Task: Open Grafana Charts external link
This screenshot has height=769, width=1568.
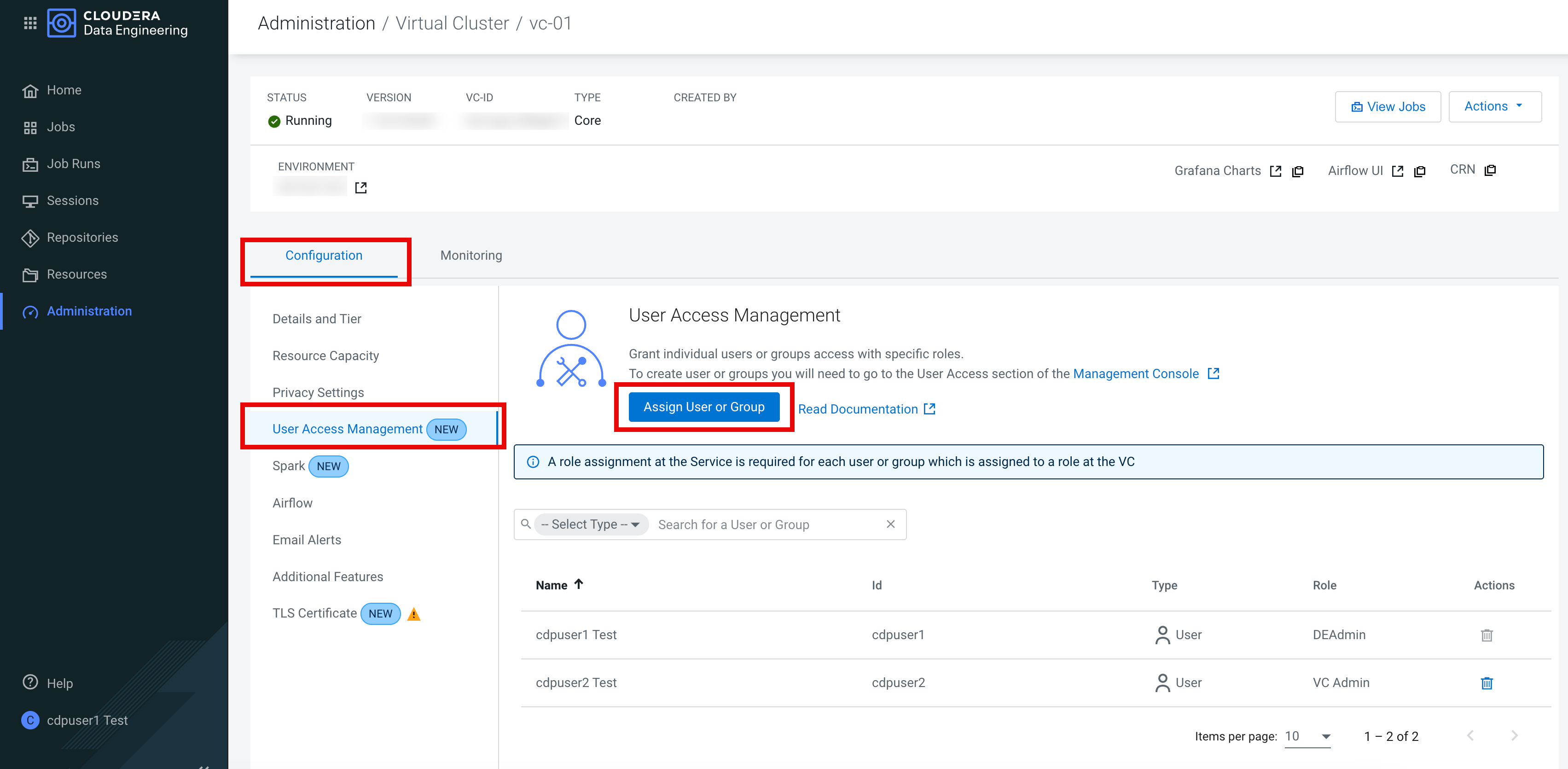Action: click(x=1275, y=172)
